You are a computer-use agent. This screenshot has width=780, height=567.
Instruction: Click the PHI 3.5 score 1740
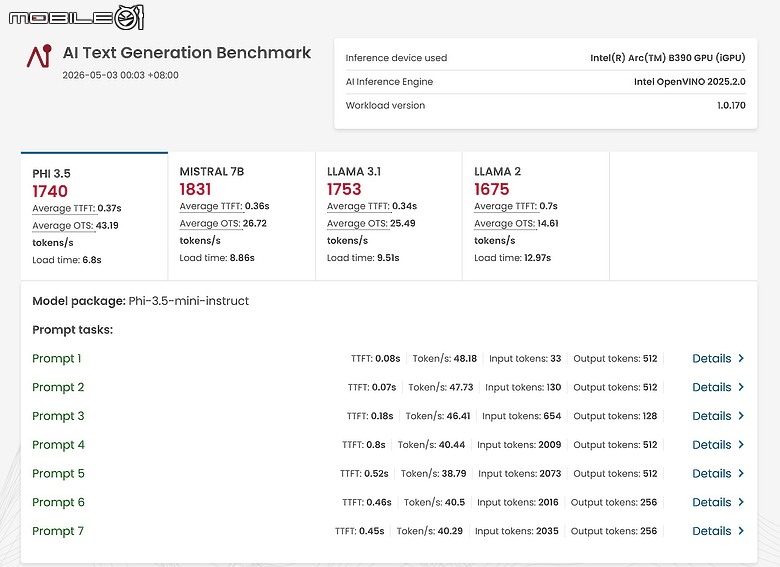(50, 191)
